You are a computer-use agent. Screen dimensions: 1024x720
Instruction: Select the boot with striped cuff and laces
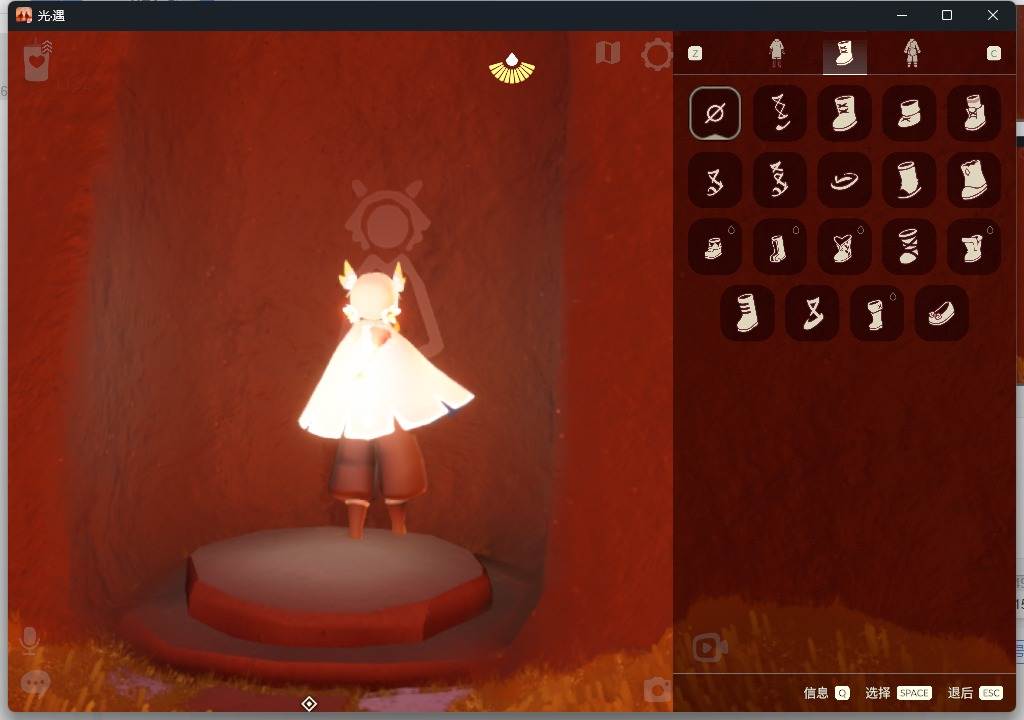973,113
